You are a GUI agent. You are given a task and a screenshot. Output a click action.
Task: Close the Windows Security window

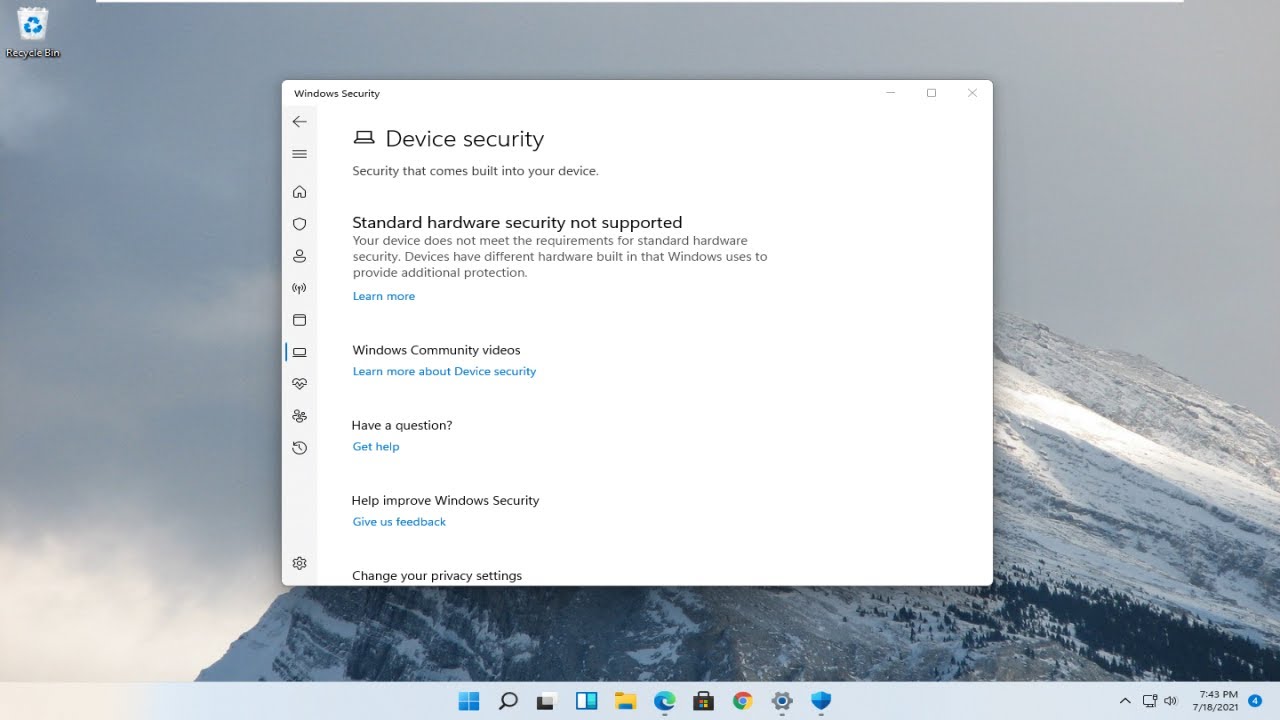click(972, 93)
